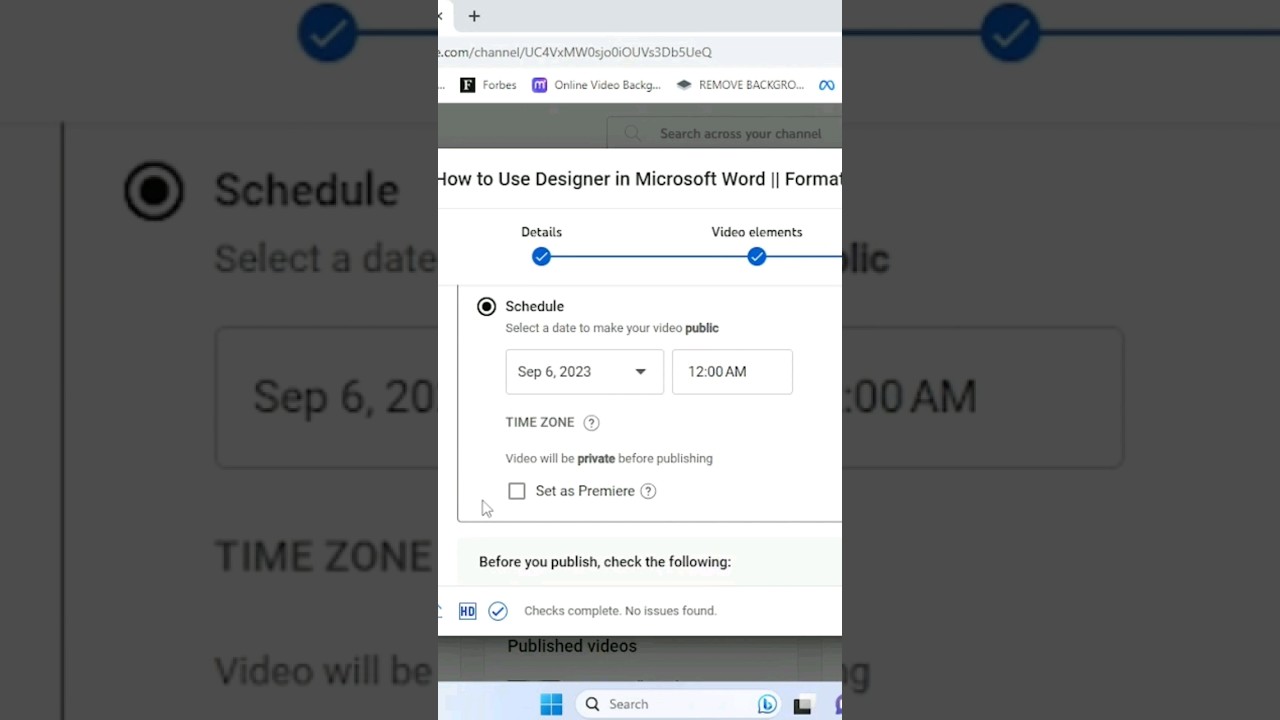Click the 12:00 AM time field
This screenshot has width=1280, height=720.
(x=732, y=372)
